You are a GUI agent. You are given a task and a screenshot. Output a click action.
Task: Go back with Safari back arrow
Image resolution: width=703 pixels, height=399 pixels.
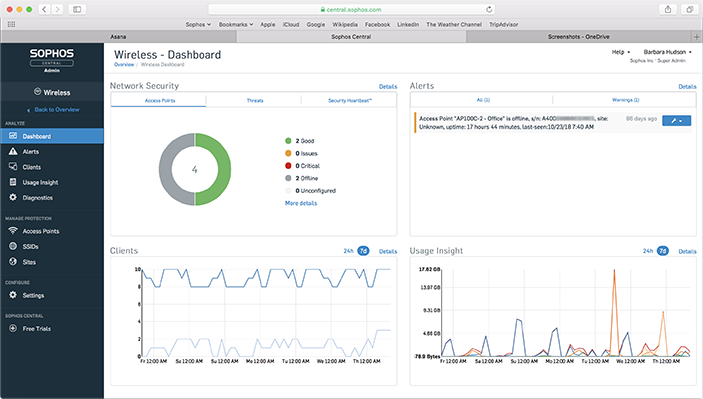(44, 9)
